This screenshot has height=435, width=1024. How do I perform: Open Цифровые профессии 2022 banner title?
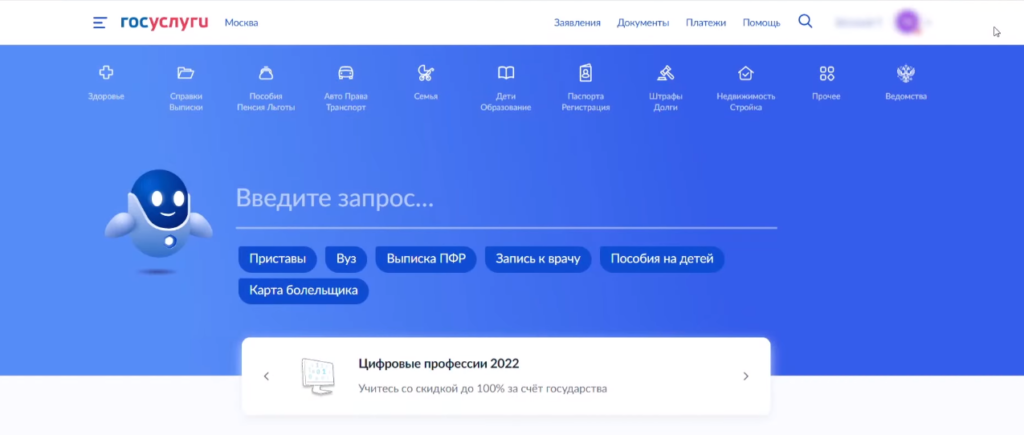pyautogui.click(x=439, y=364)
